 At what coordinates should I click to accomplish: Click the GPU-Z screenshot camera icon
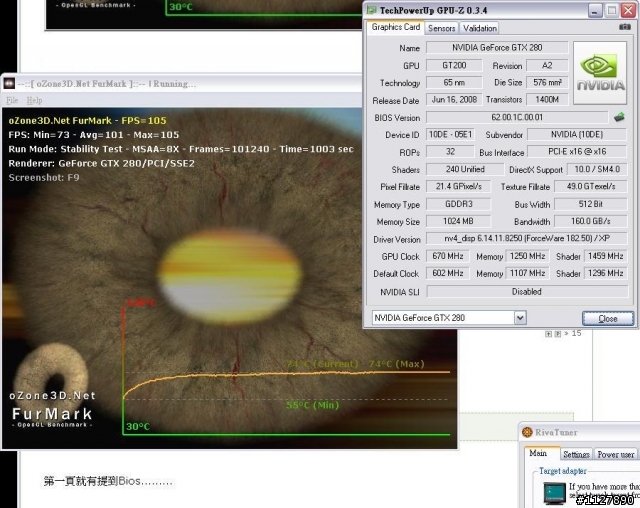tap(624, 27)
